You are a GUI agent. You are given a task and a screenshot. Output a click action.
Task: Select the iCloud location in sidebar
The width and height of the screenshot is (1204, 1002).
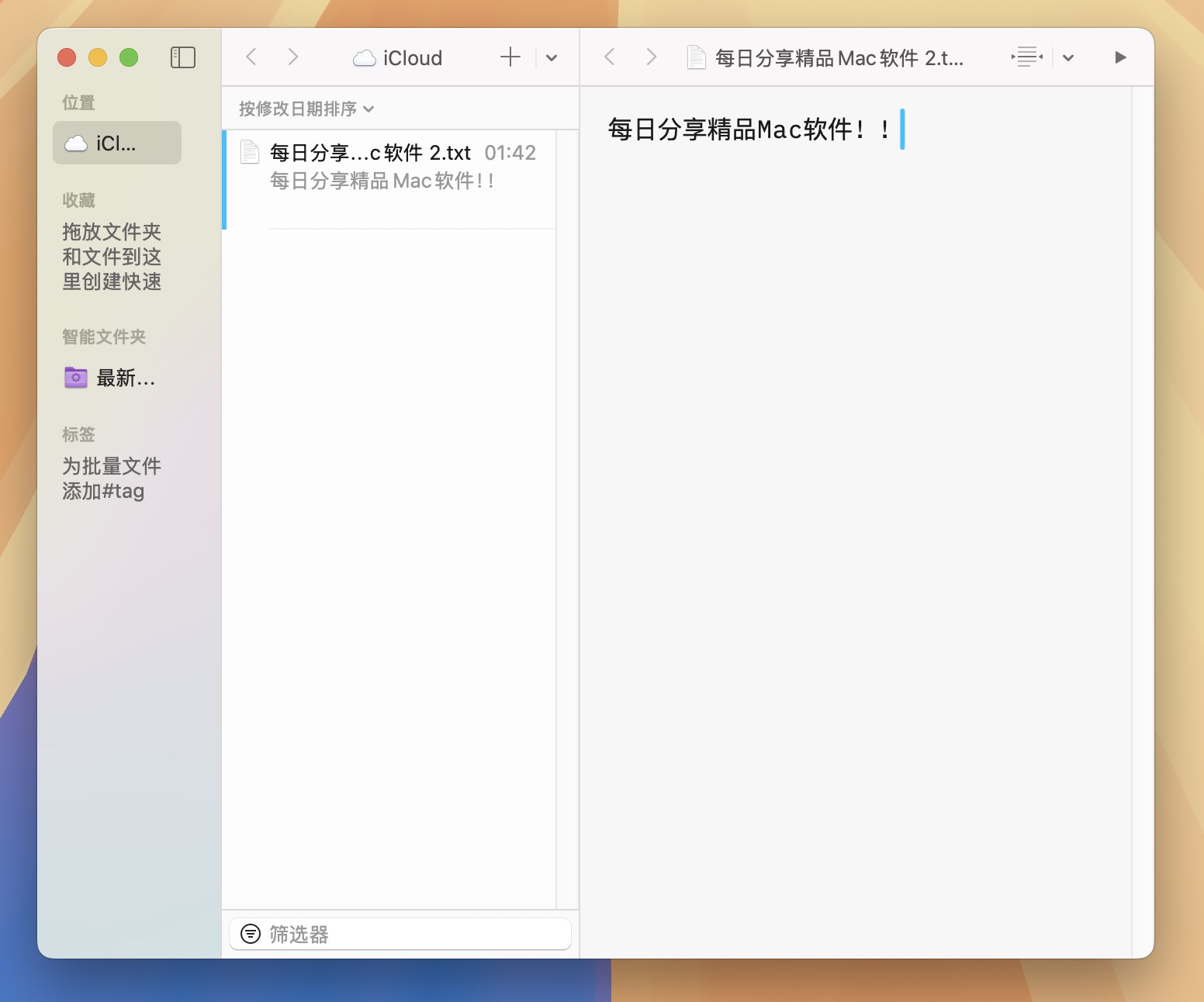point(116,143)
